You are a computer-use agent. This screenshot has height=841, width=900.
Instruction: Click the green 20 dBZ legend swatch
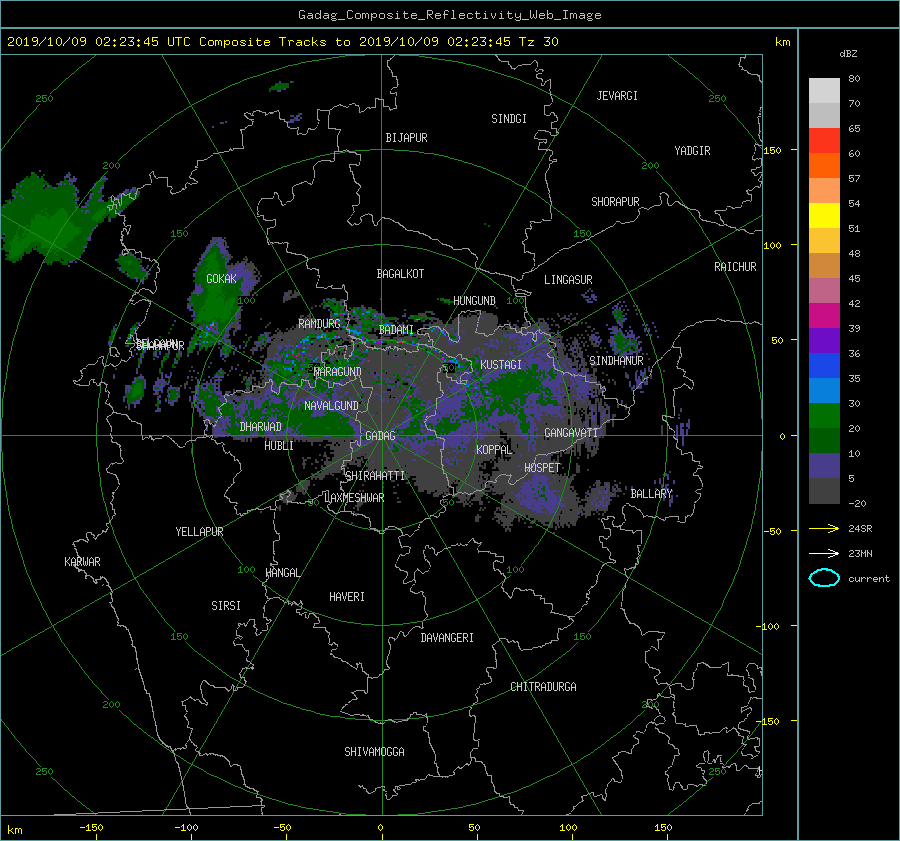[824, 416]
